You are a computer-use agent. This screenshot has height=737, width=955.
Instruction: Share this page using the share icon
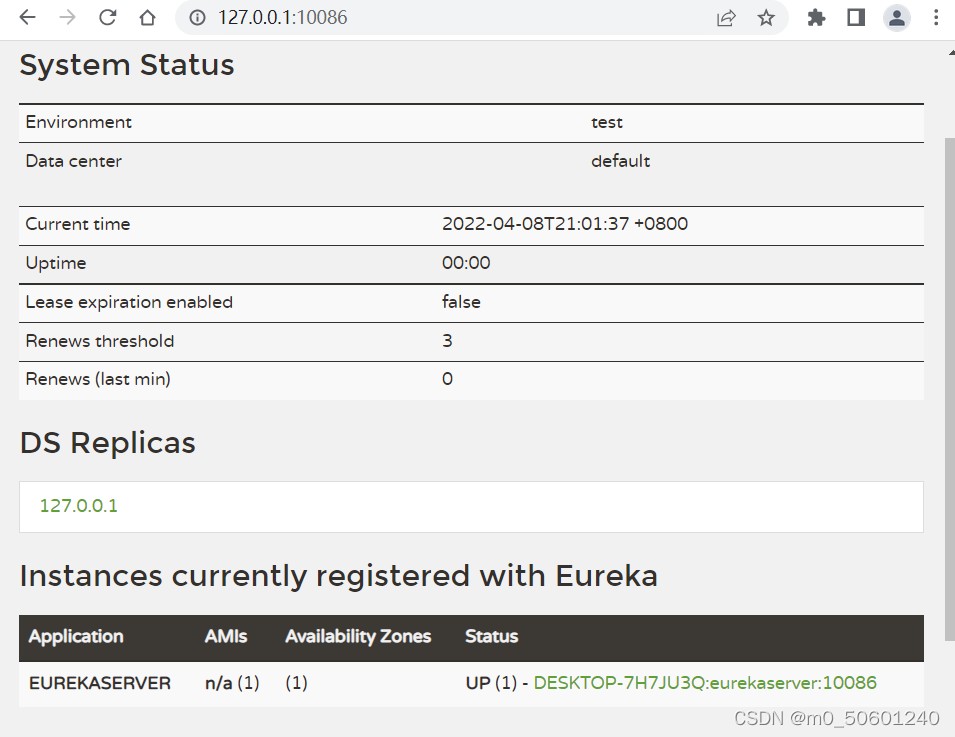coord(727,17)
